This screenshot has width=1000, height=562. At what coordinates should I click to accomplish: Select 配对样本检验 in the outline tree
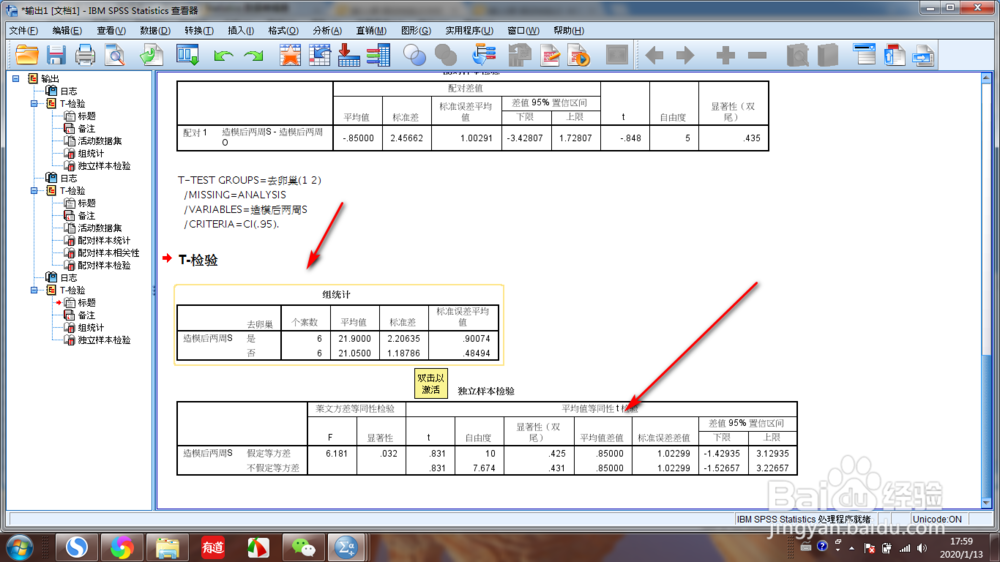coord(104,265)
